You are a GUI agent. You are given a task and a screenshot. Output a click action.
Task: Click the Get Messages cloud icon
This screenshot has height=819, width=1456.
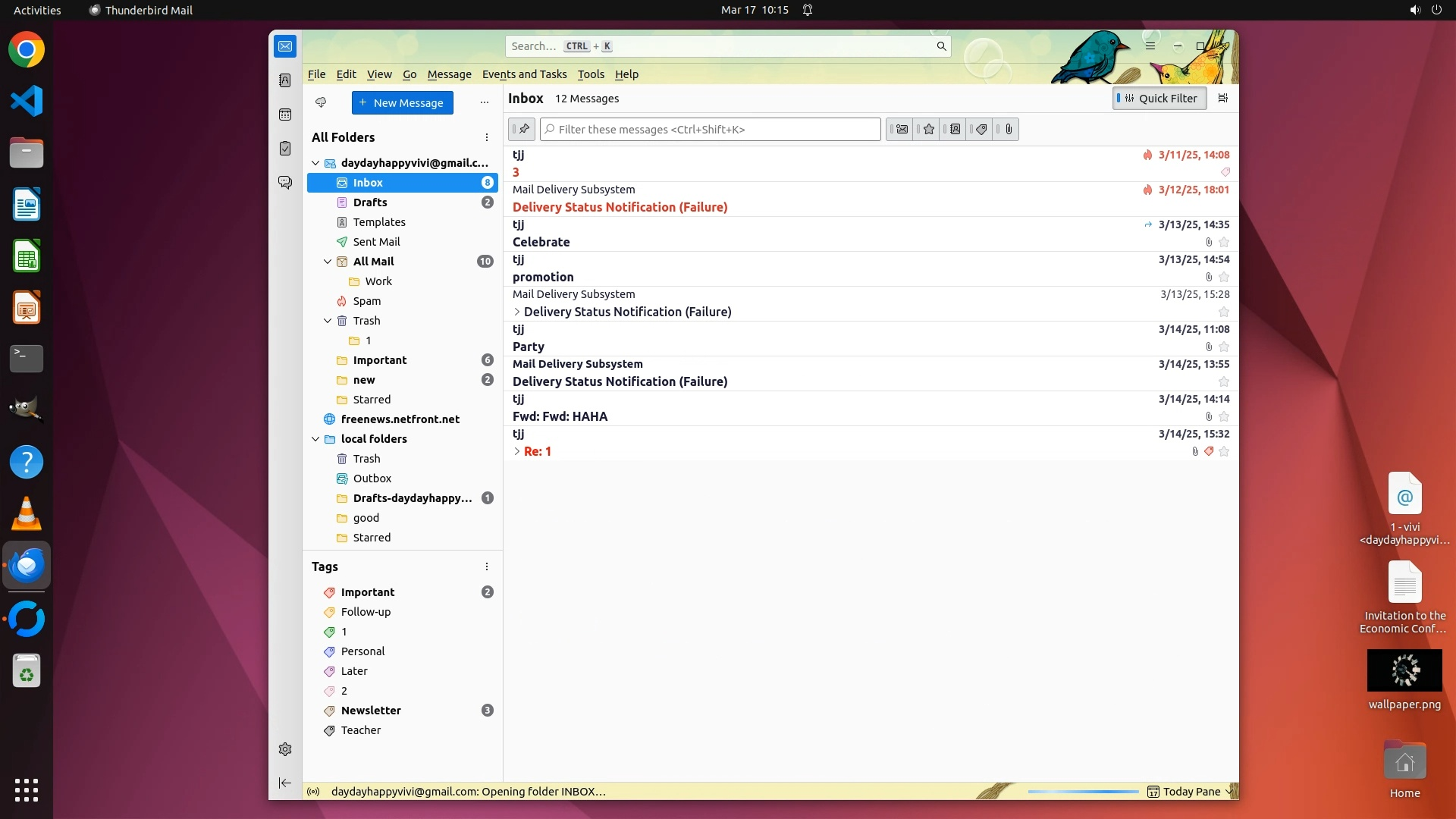point(321,102)
